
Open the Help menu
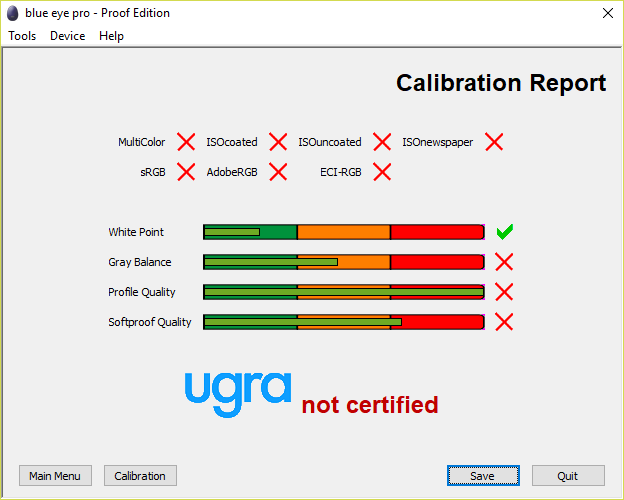pyautogui.click(x=111, y=36)
